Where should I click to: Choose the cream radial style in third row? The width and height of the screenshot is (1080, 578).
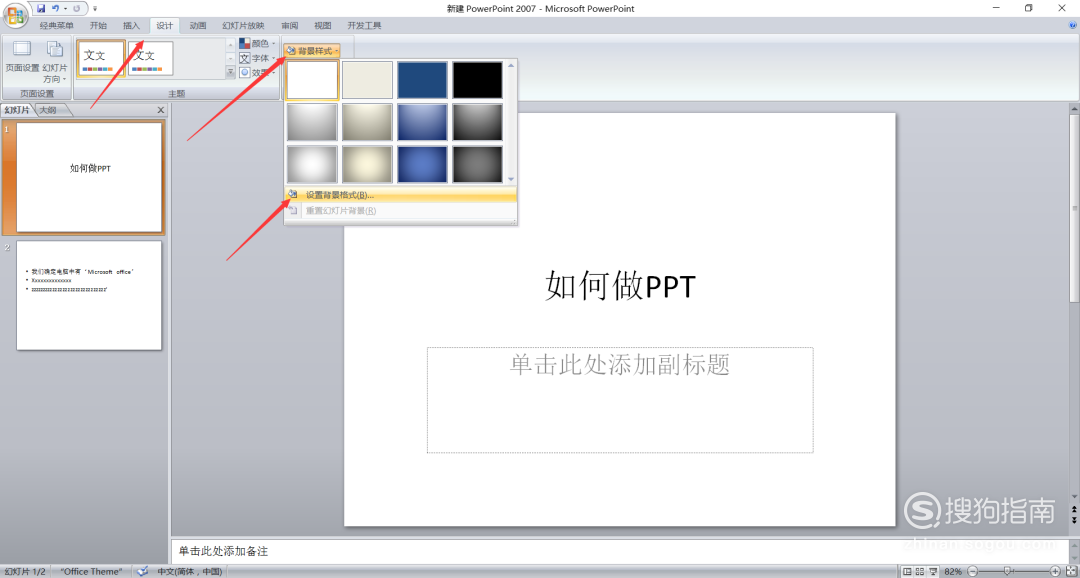point(367,164)
